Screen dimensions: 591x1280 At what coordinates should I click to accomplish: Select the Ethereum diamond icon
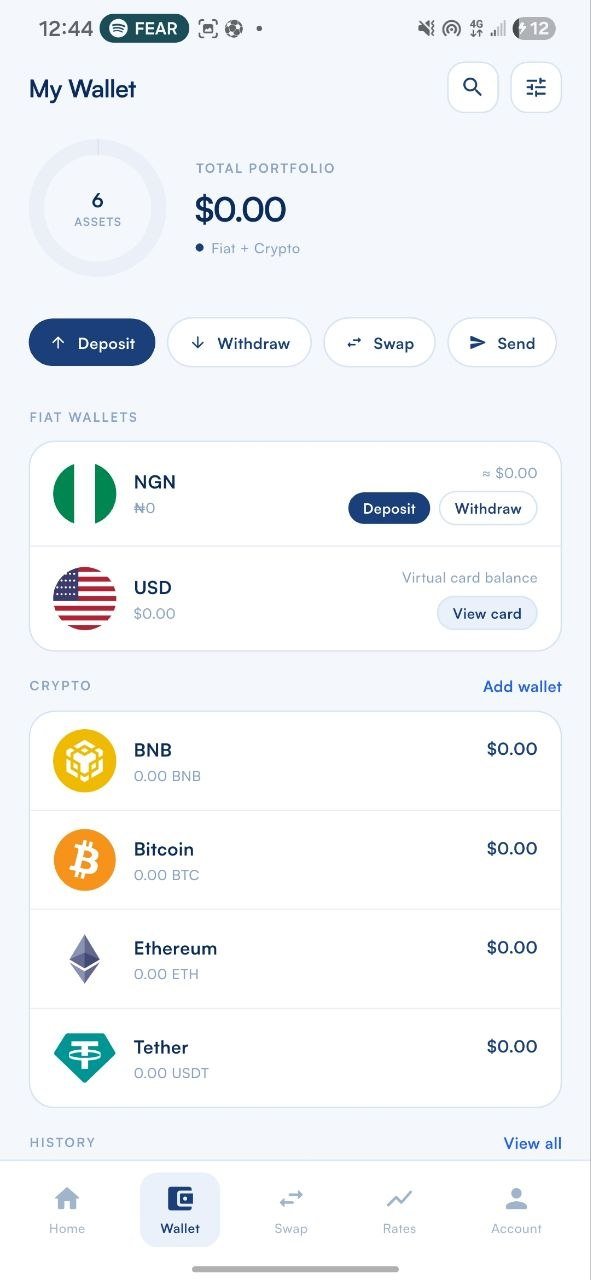click(x=84, y=958)
